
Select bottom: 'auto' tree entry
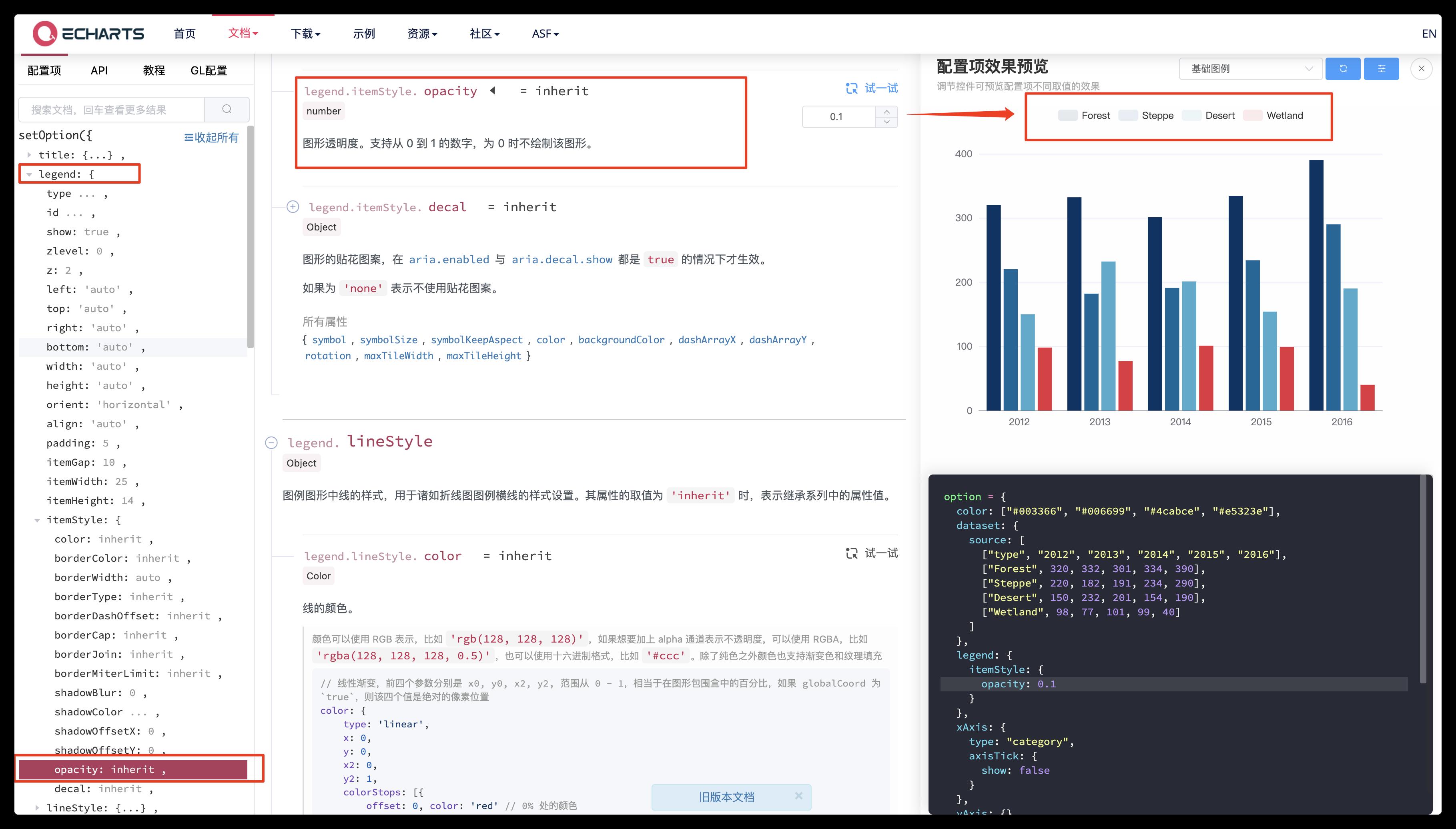click(x=133, y=347)
